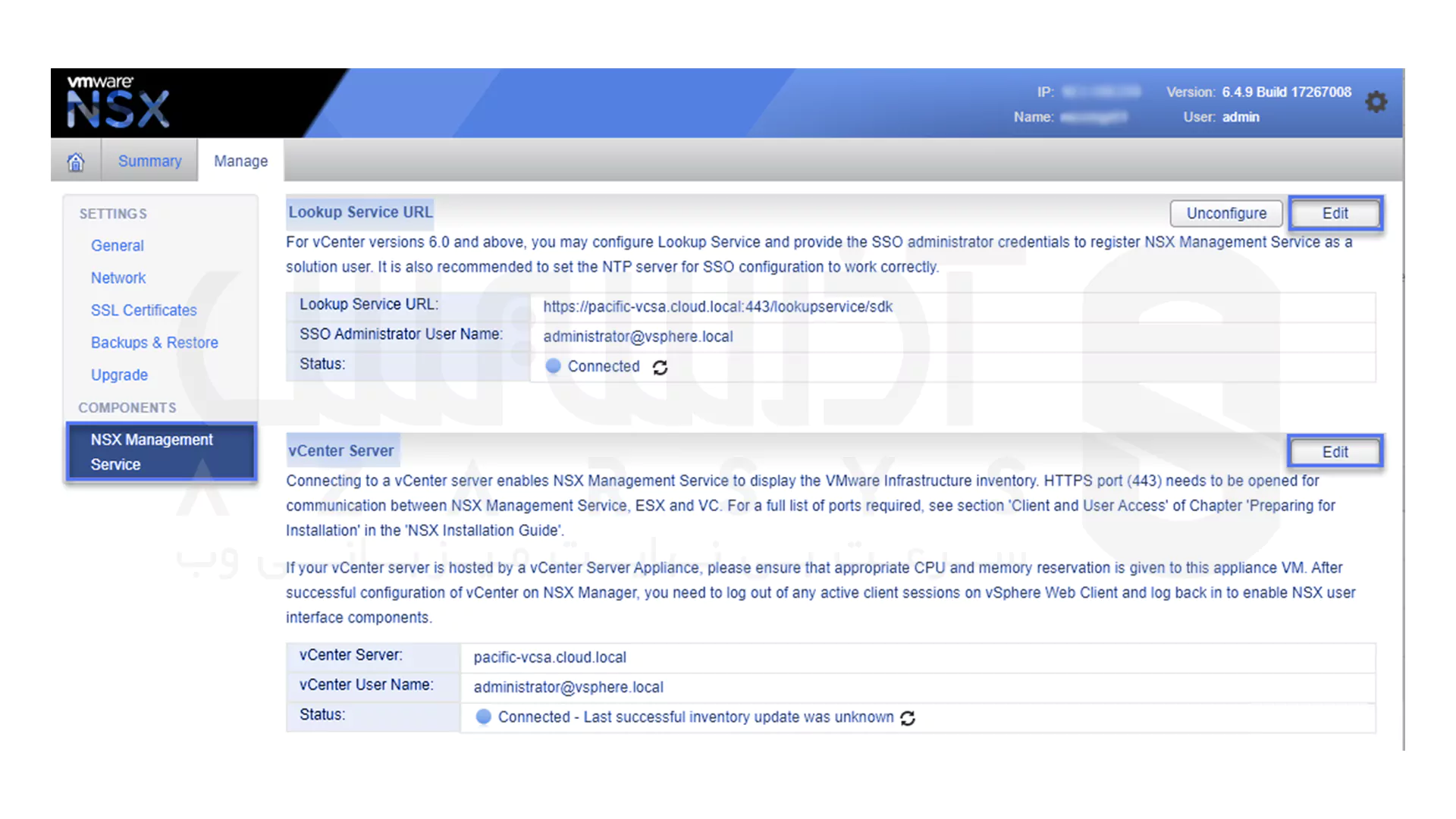Click the vCenter Server section heading

click(340, 451)
